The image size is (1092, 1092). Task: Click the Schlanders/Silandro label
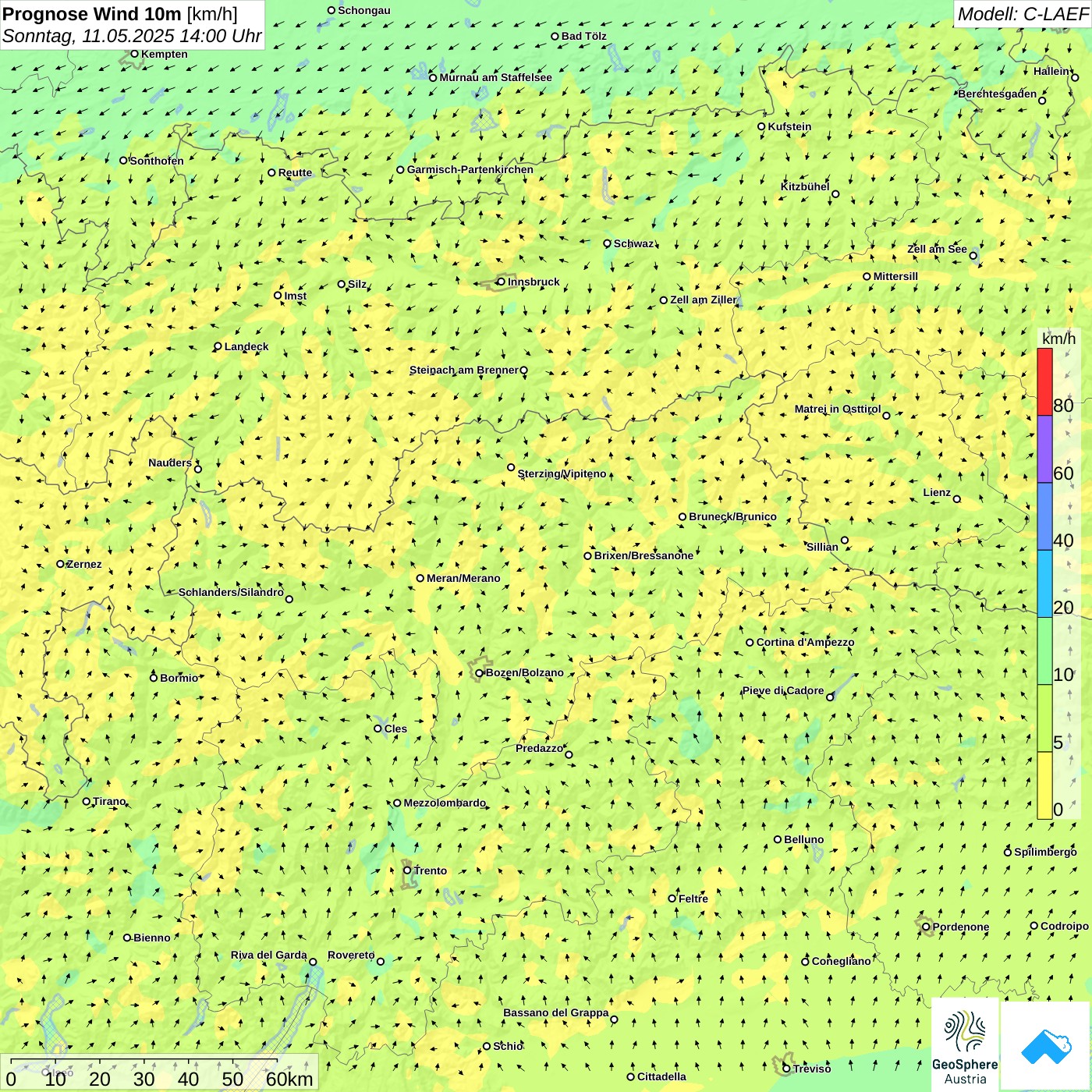[231, 592]
